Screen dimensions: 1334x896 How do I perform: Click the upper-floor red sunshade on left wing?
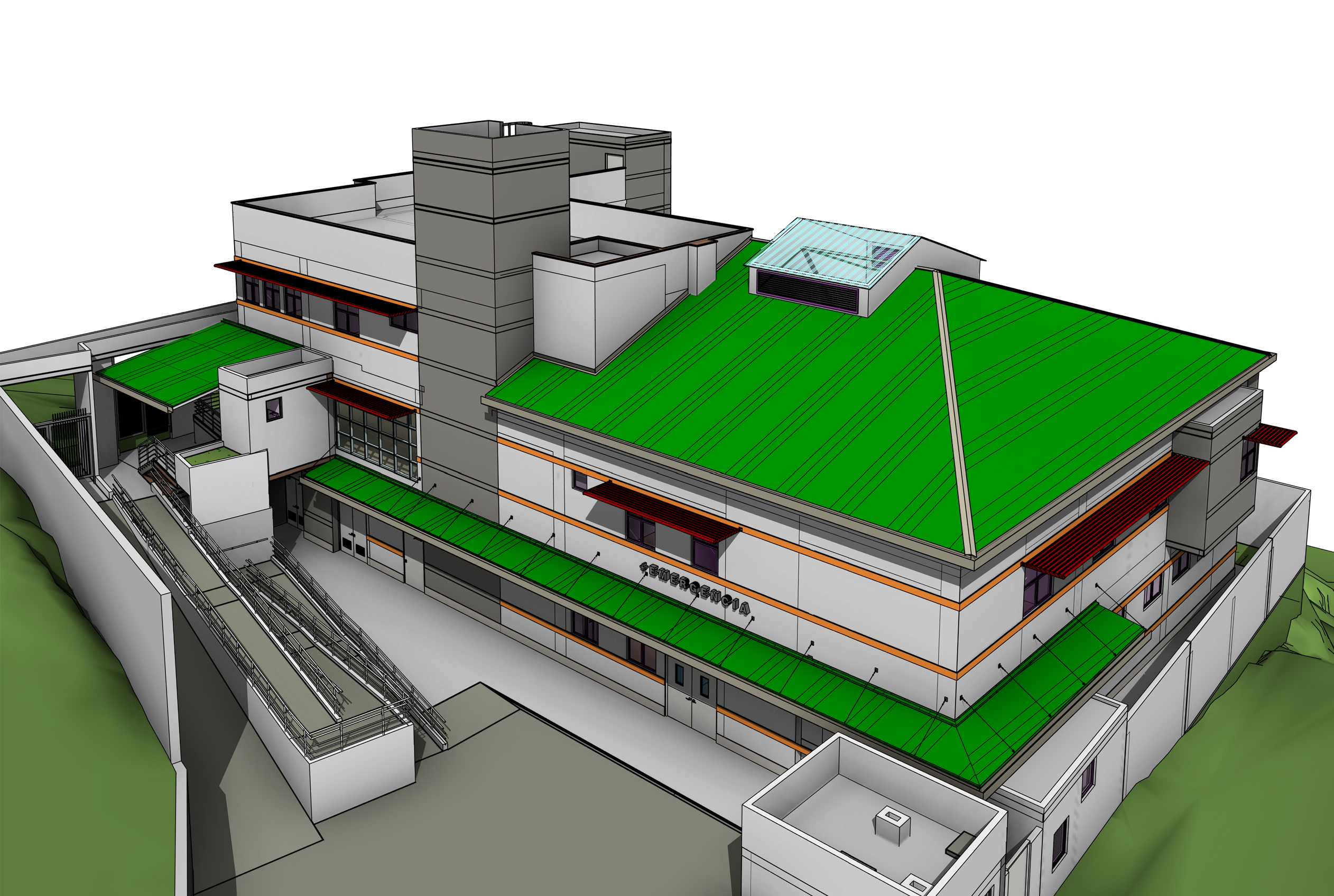pyautogui.click(x=317, y=290)
